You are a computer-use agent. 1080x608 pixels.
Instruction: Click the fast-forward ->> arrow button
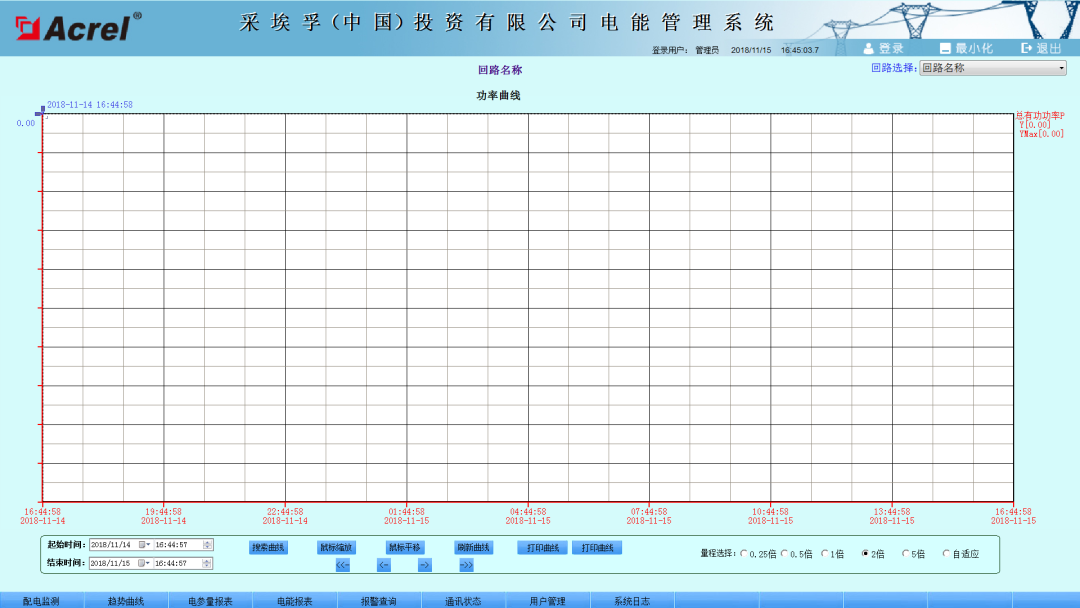(466, 565)
